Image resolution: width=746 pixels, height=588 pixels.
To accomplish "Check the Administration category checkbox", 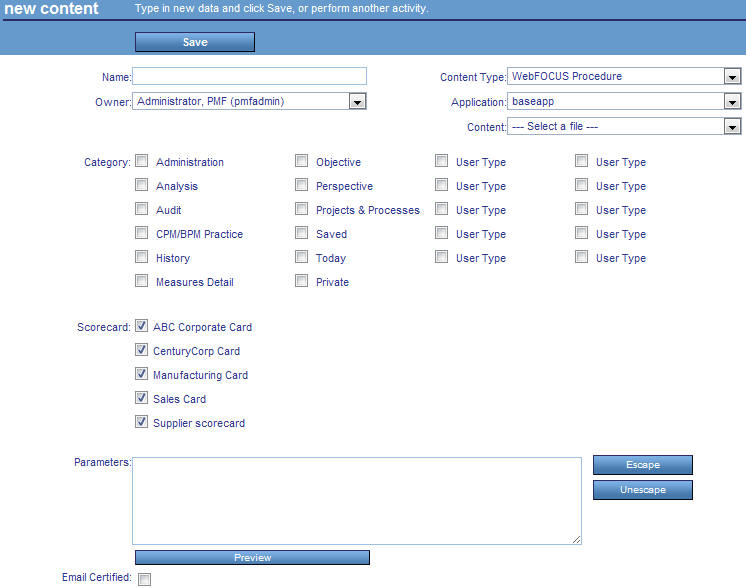I will [141, 161].
